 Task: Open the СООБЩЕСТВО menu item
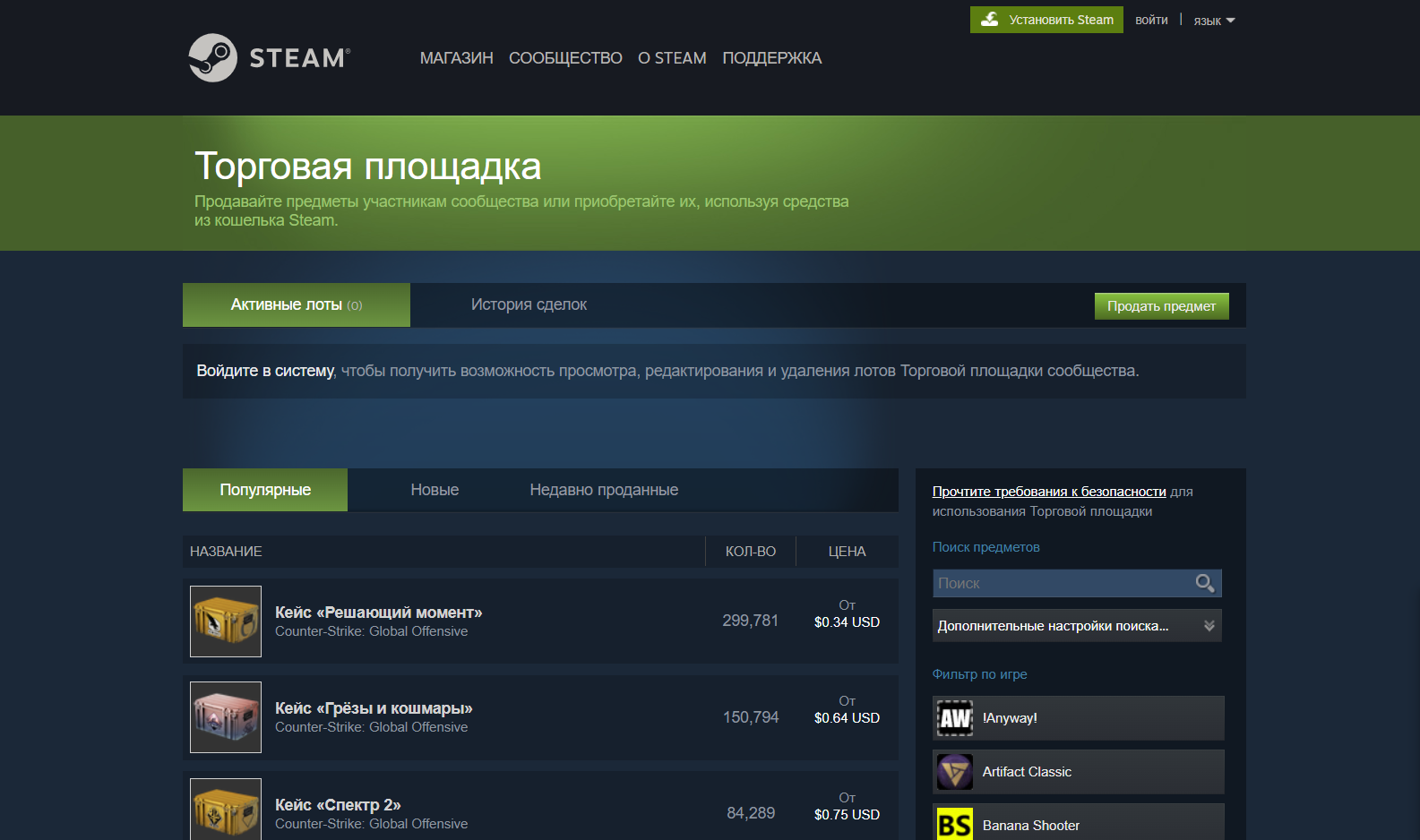[565, 58]
